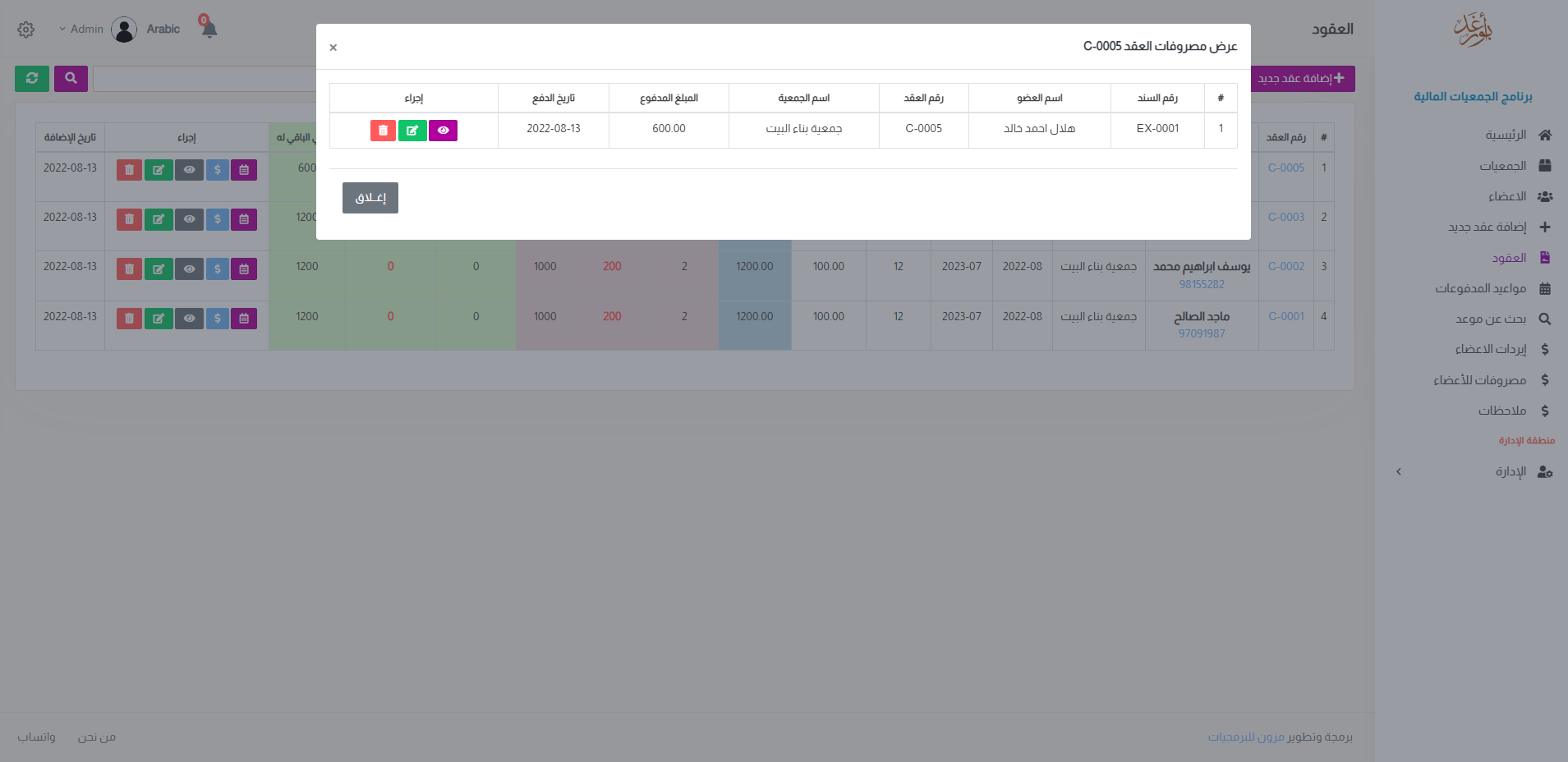Viewport: 1568px width, 762px height.
Task: Go to الرئيسية home menu item
Action: 1506,135
